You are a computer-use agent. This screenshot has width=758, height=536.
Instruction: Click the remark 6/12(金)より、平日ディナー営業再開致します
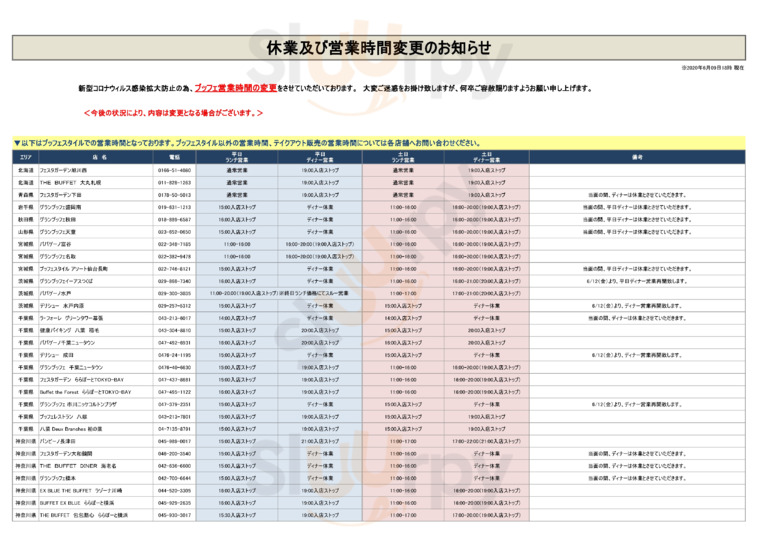point(636,281)
